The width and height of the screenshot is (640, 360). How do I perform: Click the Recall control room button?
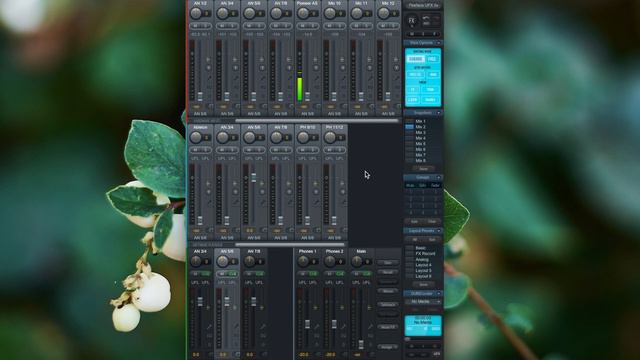387,272
